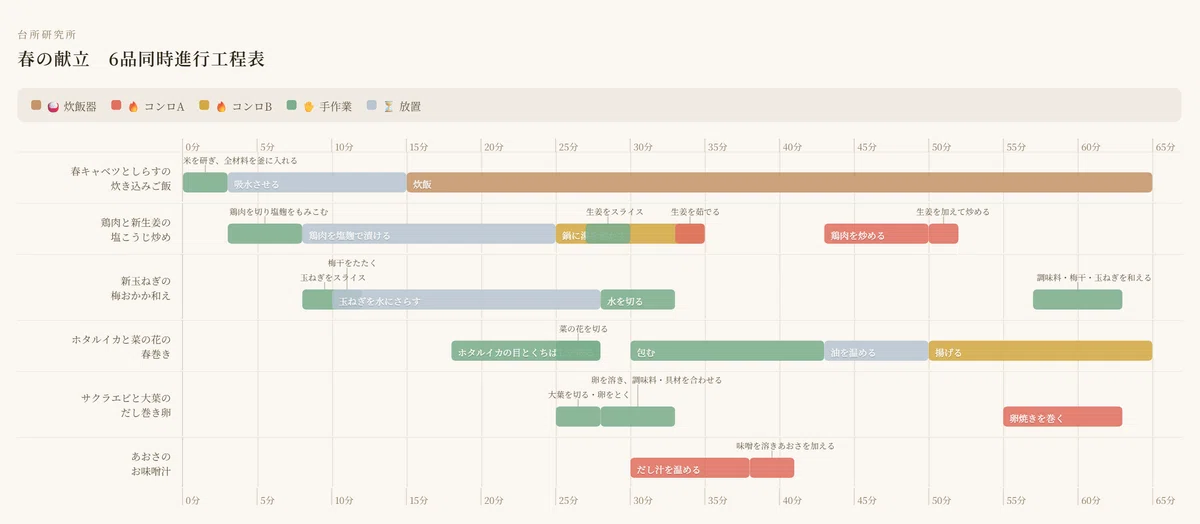
Task: Select the ホタルイカの目とくちは bar
Action: click(x=526, y=351)
